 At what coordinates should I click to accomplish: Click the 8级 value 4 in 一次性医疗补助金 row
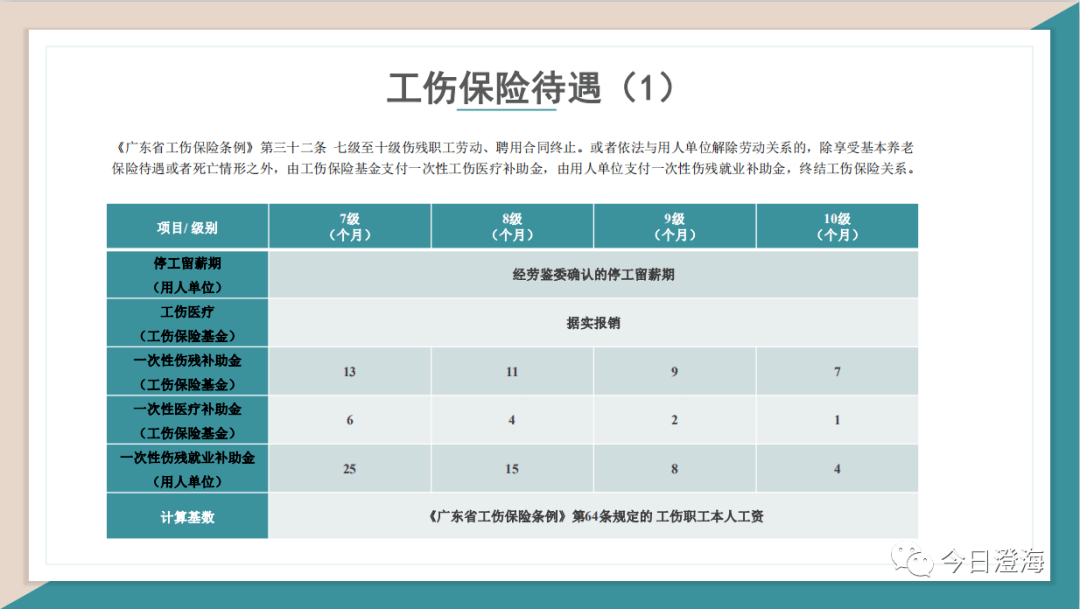512,420
